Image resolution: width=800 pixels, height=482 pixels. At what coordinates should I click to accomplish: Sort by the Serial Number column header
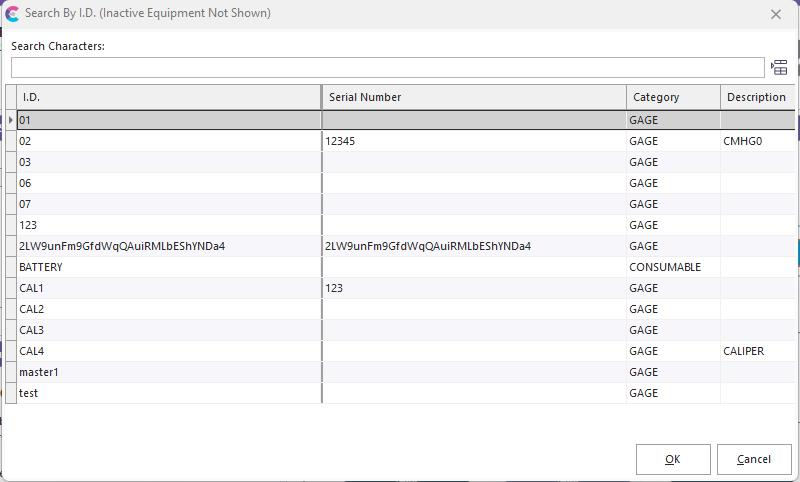click(x=473, y=97)
